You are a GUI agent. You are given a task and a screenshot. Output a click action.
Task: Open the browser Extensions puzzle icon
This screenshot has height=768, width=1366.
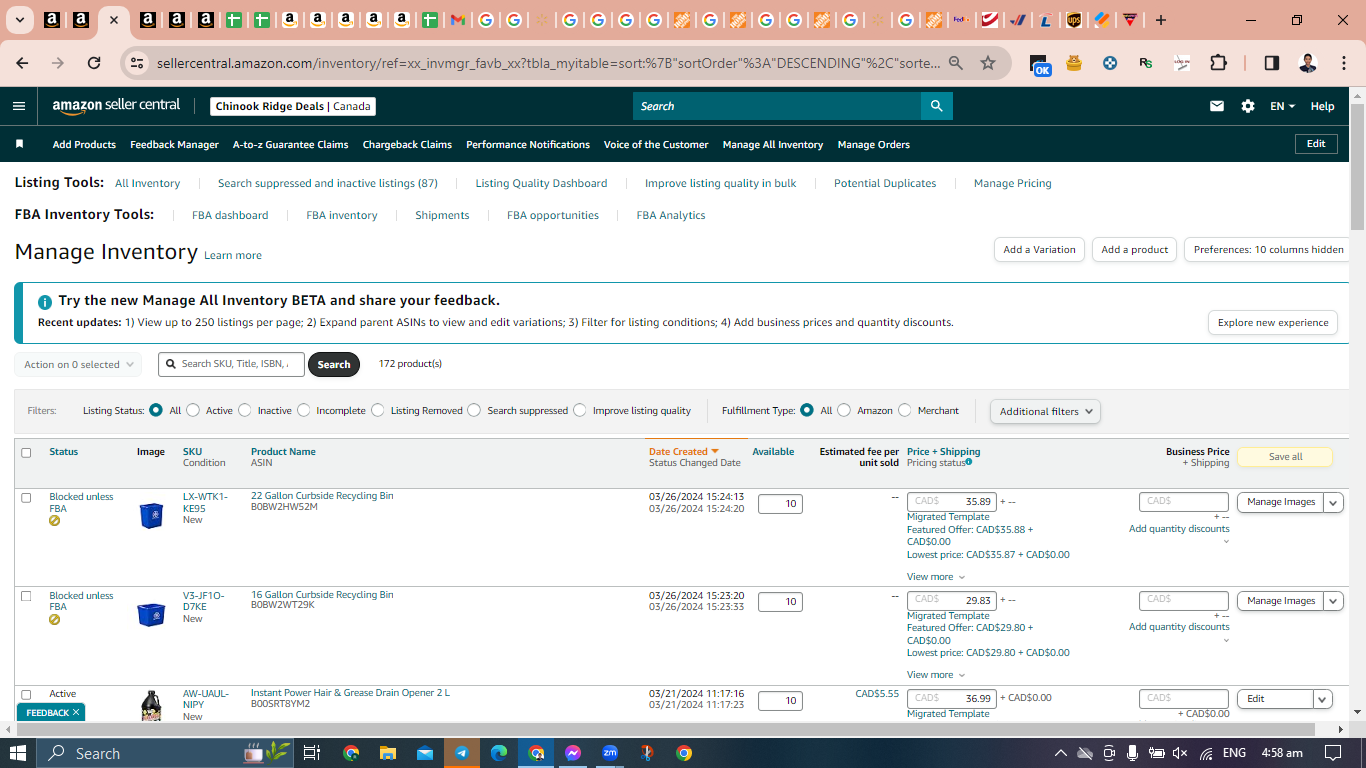pyautogui.click(x=1218, y=63)
